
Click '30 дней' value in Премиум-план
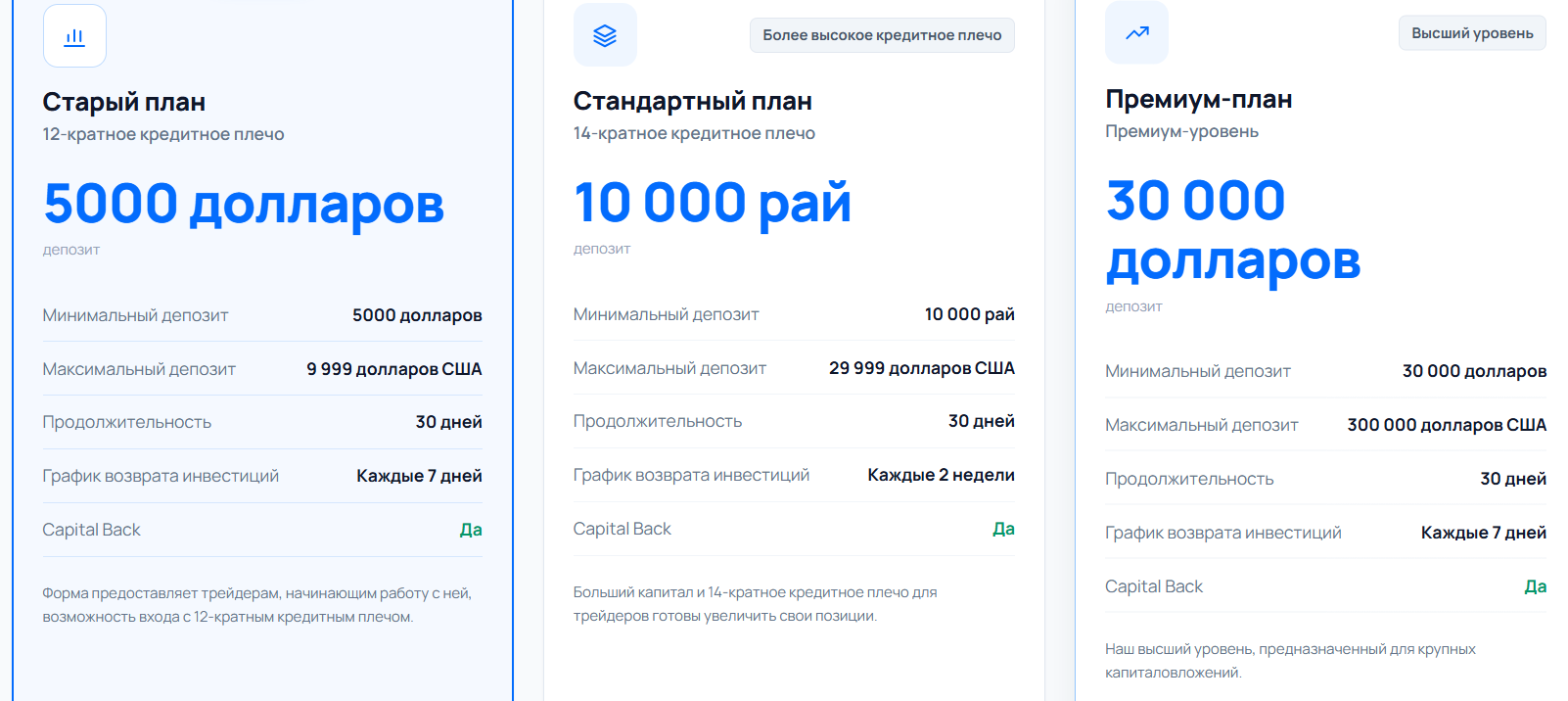[1513, 479]
